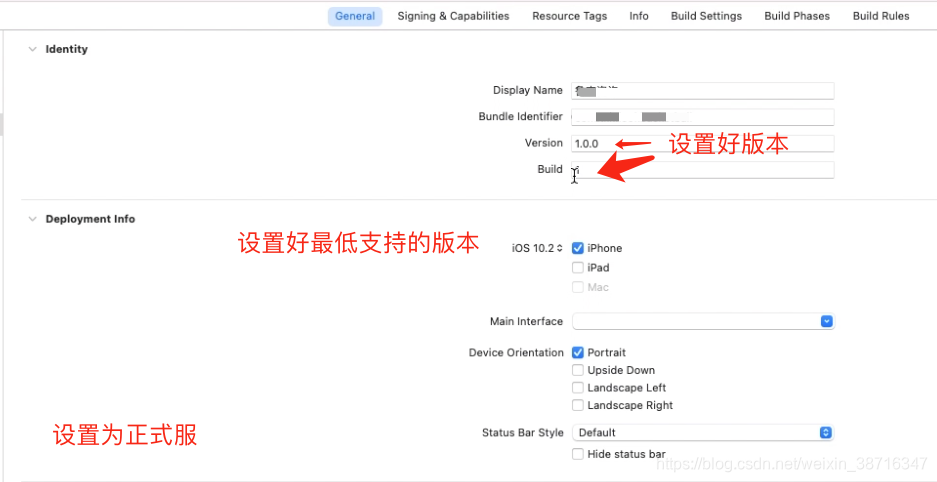Click the Main Interface label
The width and height of the screenshot is (937, 482).
point(526,321)
